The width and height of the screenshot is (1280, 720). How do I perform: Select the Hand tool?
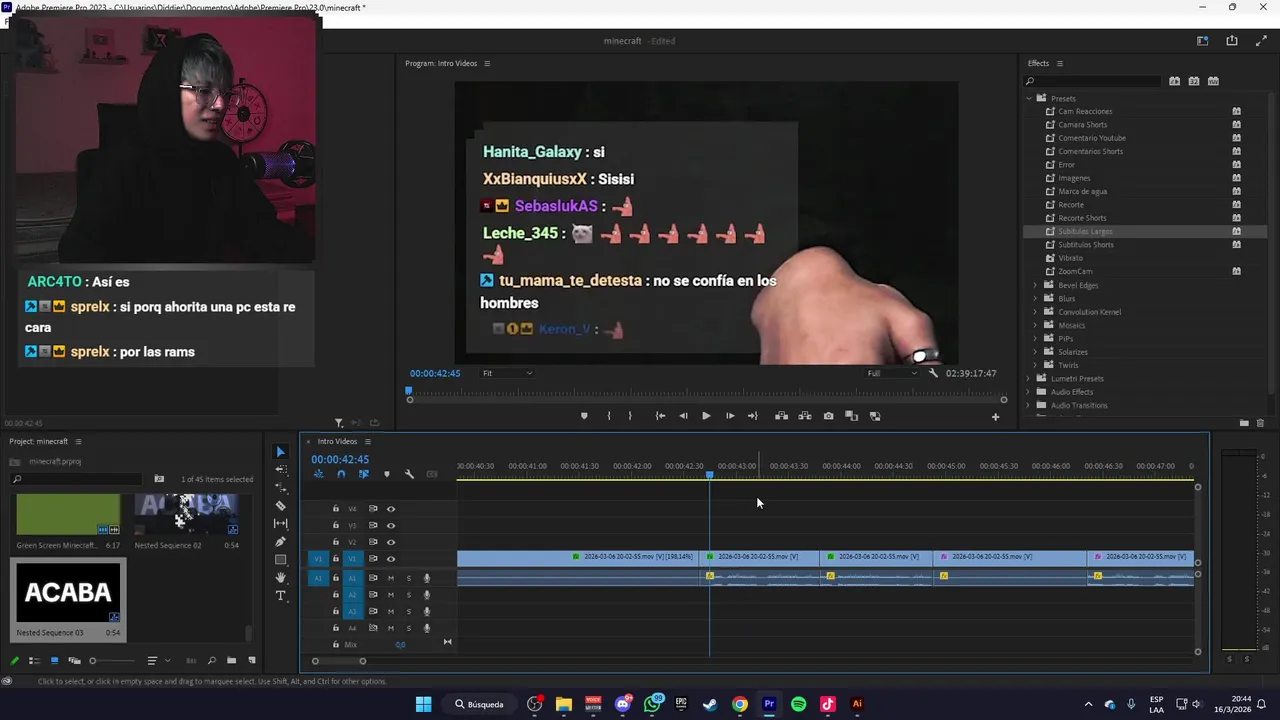tap(280, 578)
